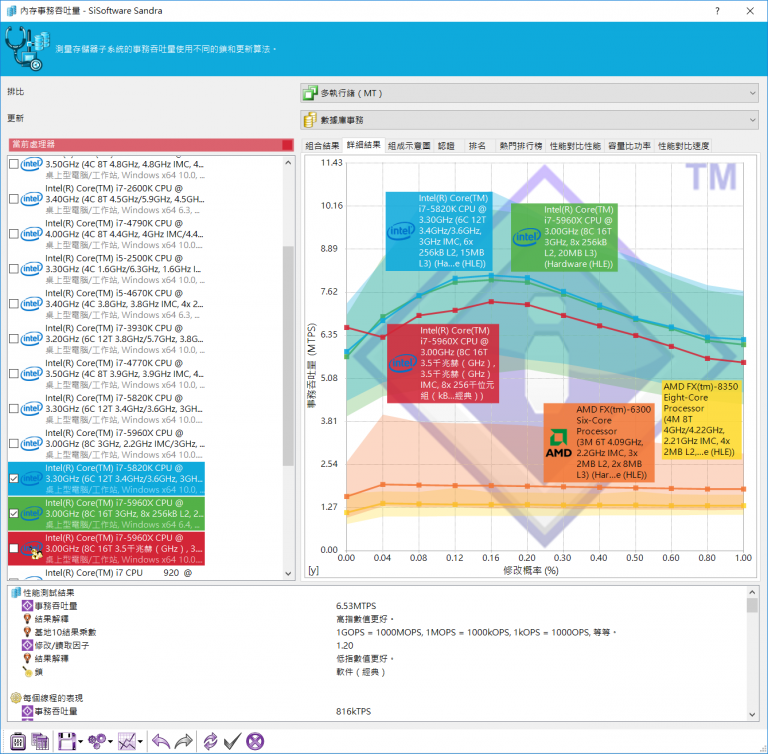This screenshot has height=754, width=768.
Task: Switch to the 詳細結果 tab
Action: [x=363, y=145]
